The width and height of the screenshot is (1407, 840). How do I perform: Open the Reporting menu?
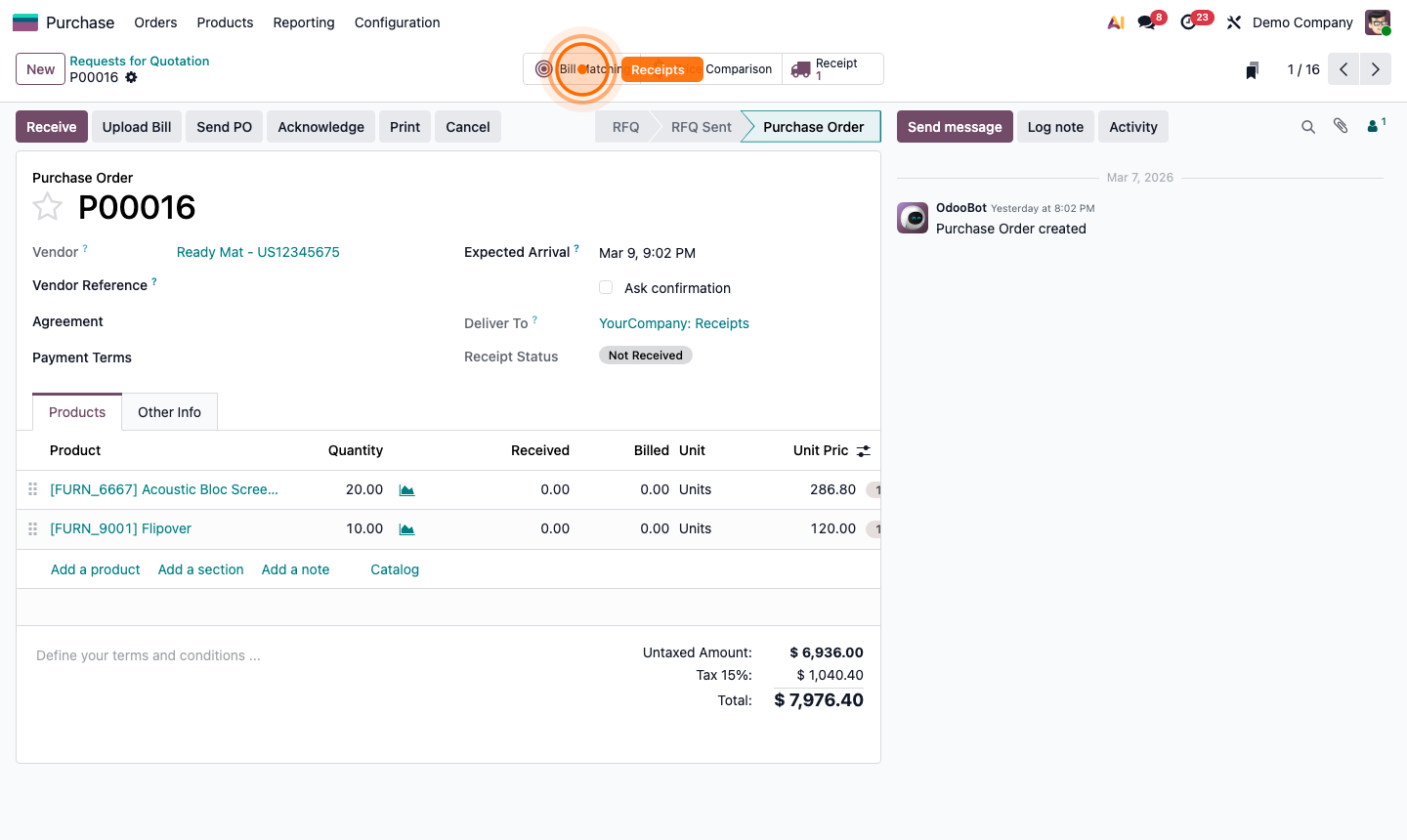(303, 22)
